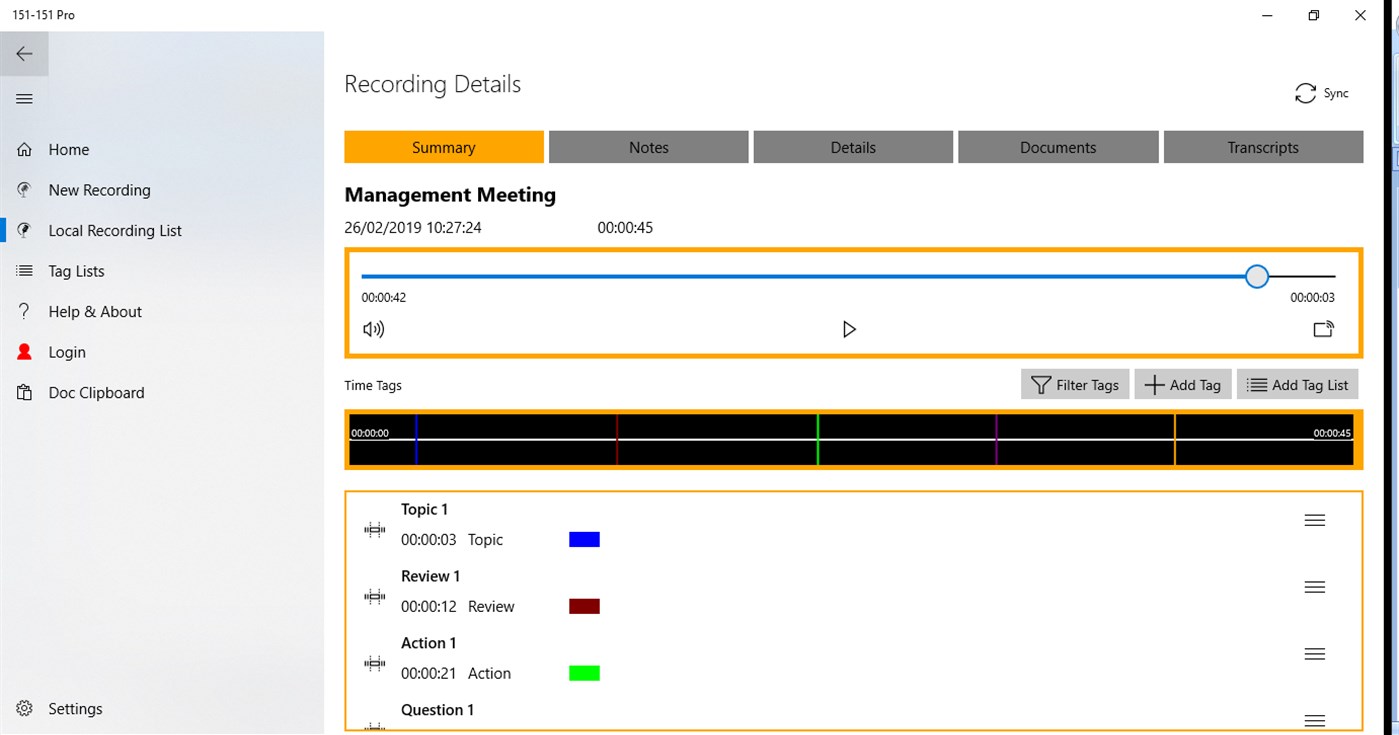The width and height of the screenshot is (1399, 735).
Task: Select the tag marker icon beside Topic 1
Action: (x=374, y=529)
